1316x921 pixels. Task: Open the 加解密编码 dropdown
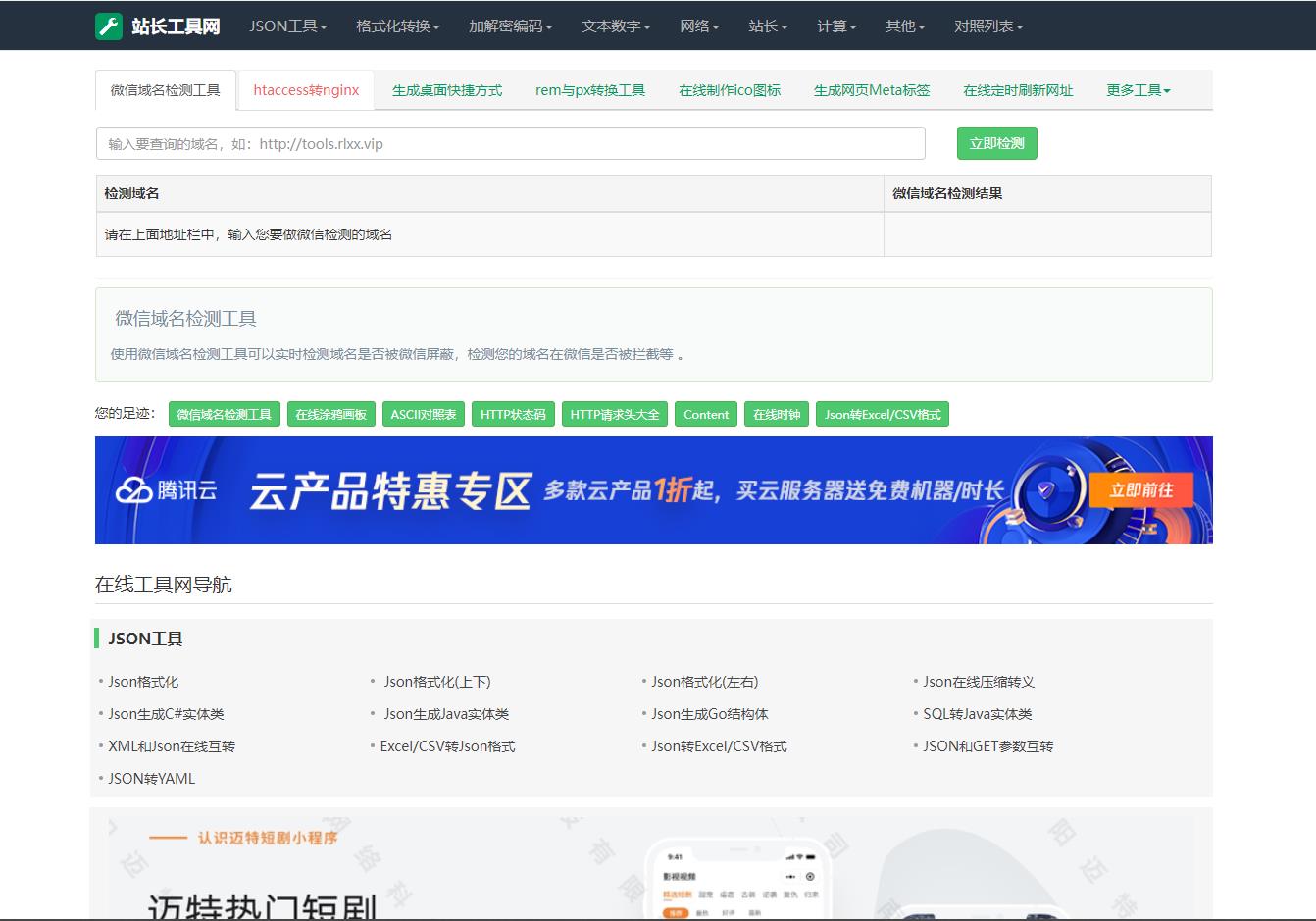[511, 26]
